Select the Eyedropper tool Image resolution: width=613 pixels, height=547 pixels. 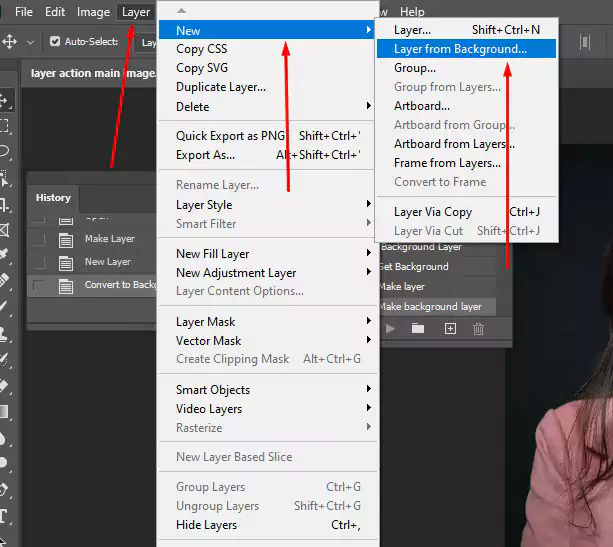(x=4, y=254)
